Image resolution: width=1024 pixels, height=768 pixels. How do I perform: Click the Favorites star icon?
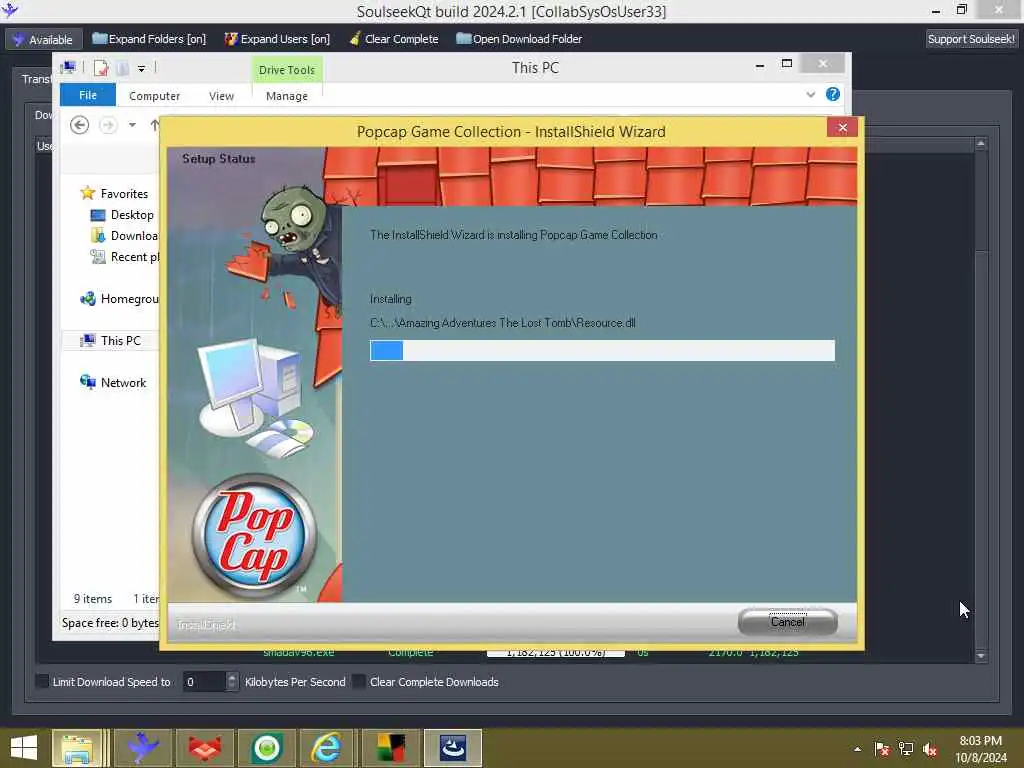[x=88, y=193]
